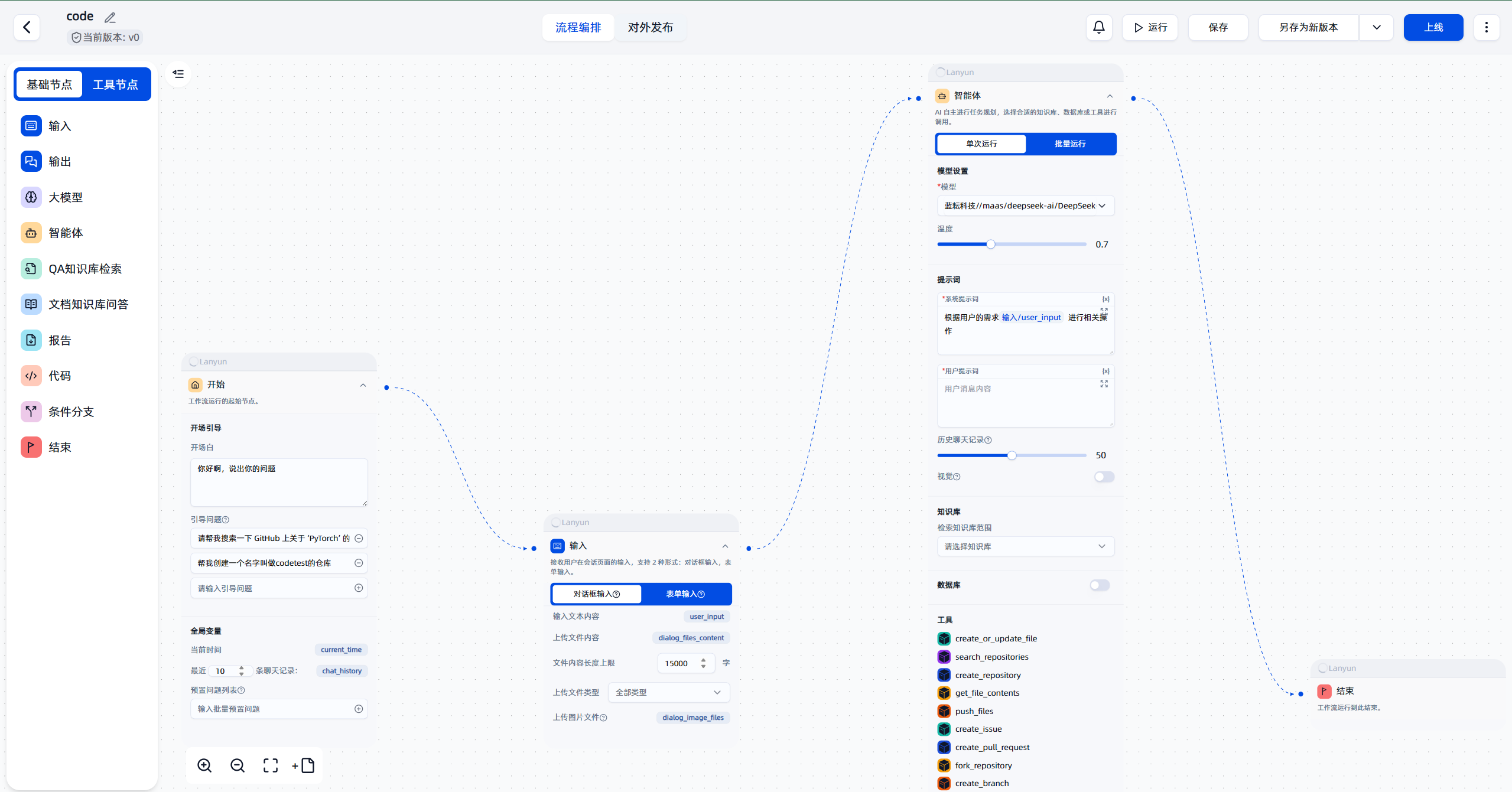Collapse the left node sidebar

point(178,74)
